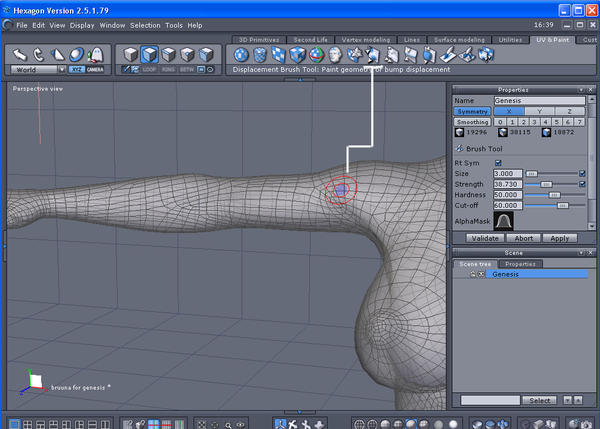Collapse the Scene panel with its arrow

coord(581,251)
